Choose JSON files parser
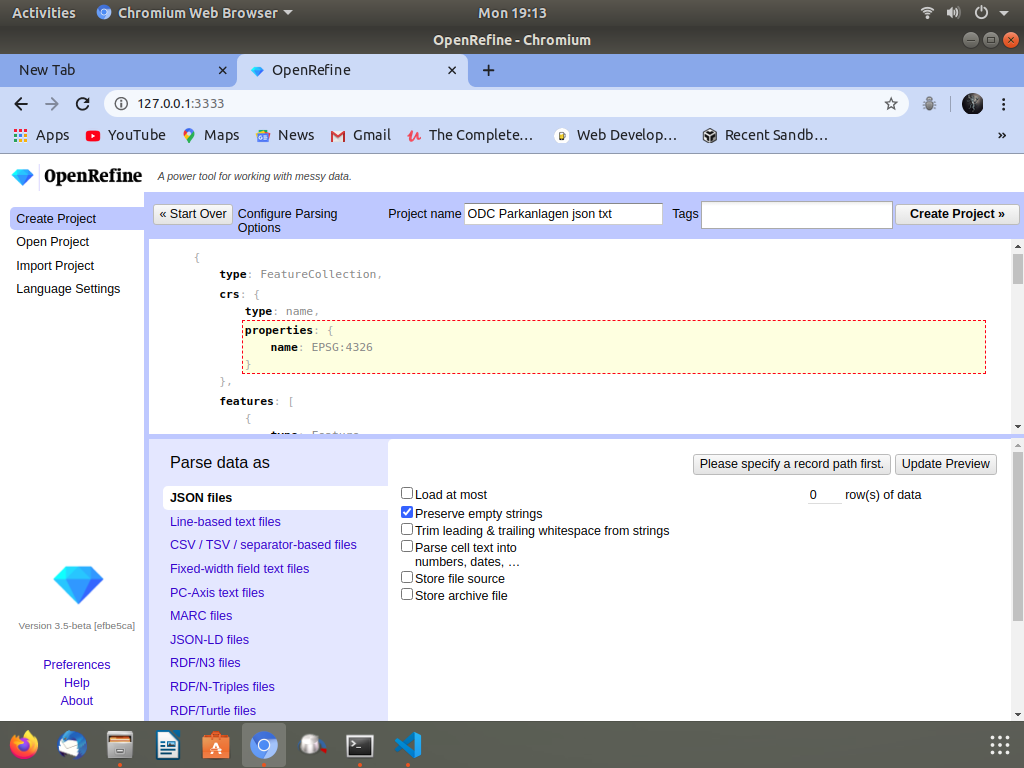Viewport: 1024px width, 768px height. (276, 498)
